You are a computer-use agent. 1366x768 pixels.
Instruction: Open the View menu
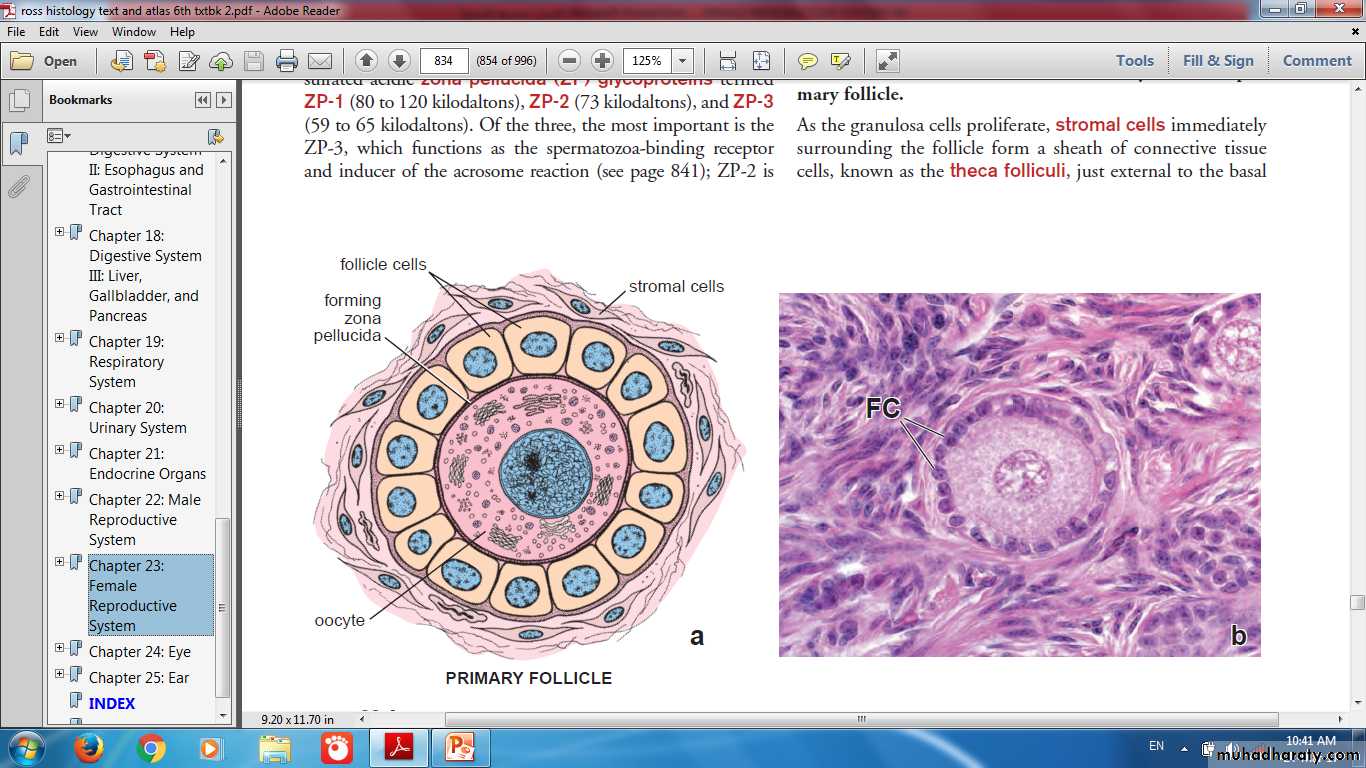pyautogui.click(x=85, y=32)
